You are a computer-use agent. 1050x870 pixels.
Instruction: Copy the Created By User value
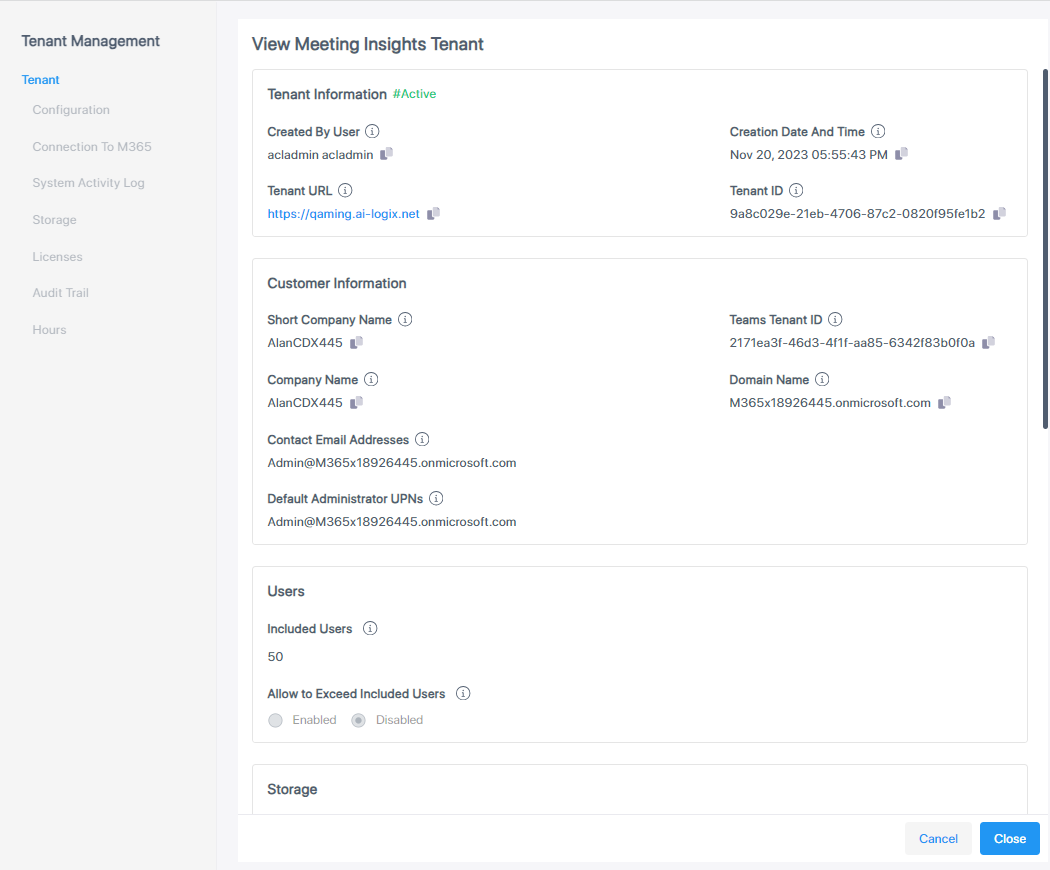387,154
